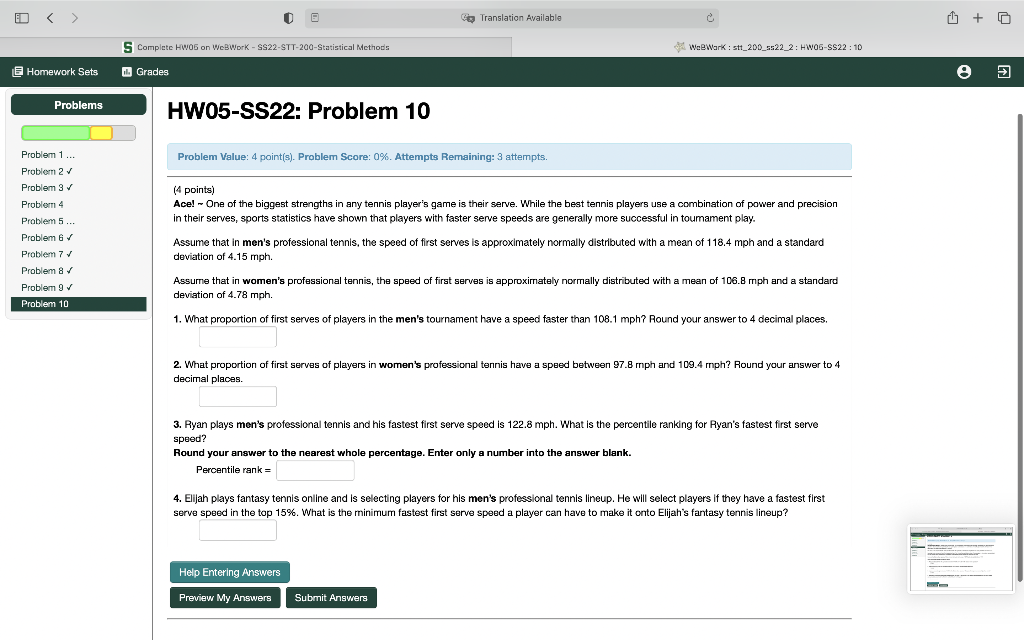Click the Submit Answers button
Screen dimensions: 1024x640
[332, 597]
